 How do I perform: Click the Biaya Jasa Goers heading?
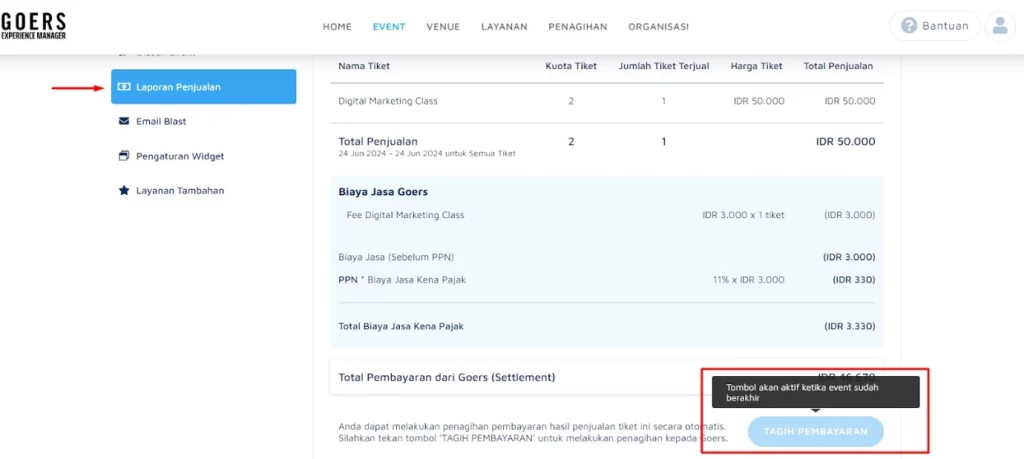click(383, 192)
